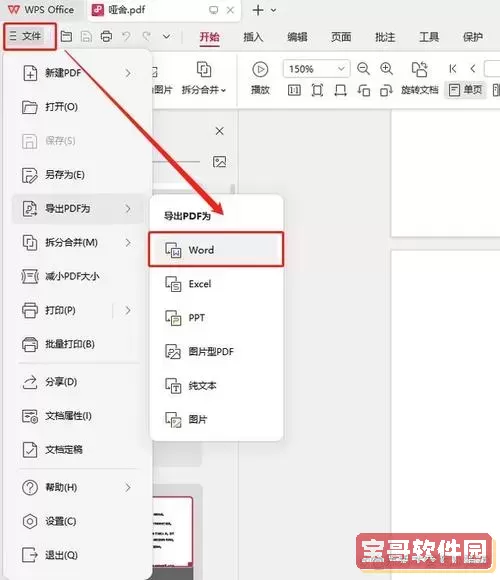Click the zoom out magnifier icon
The image size is (500, 580).
pyautogui.click(x=363, y=69)
